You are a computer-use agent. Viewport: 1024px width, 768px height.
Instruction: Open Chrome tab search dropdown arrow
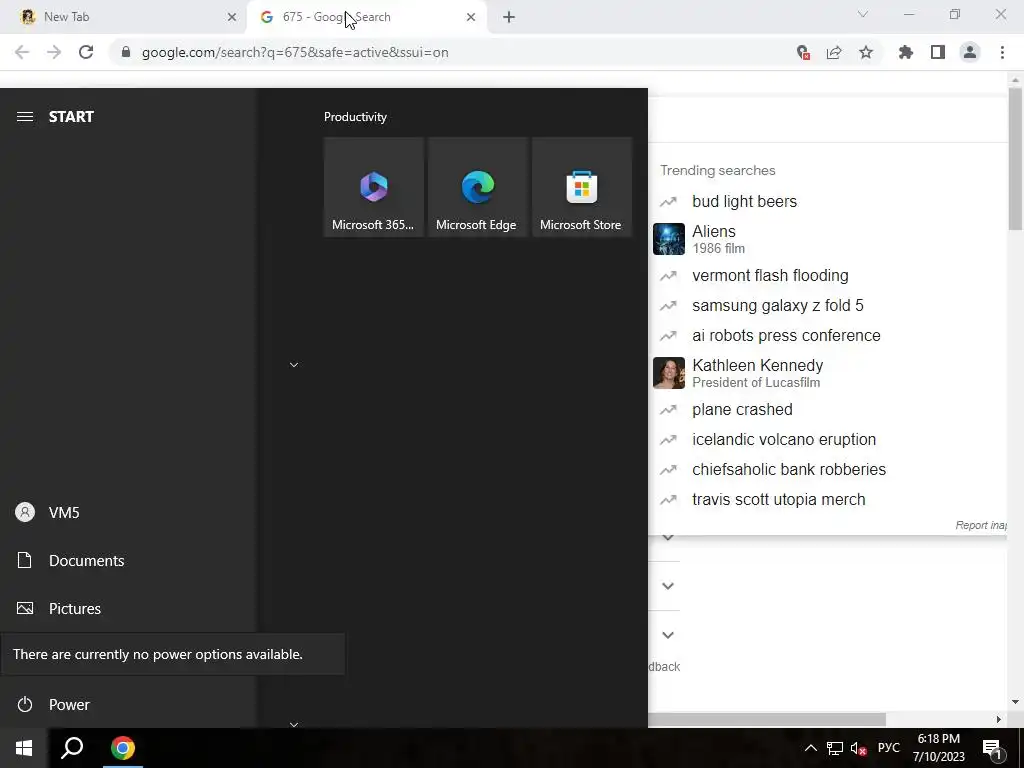pos(863,14)
